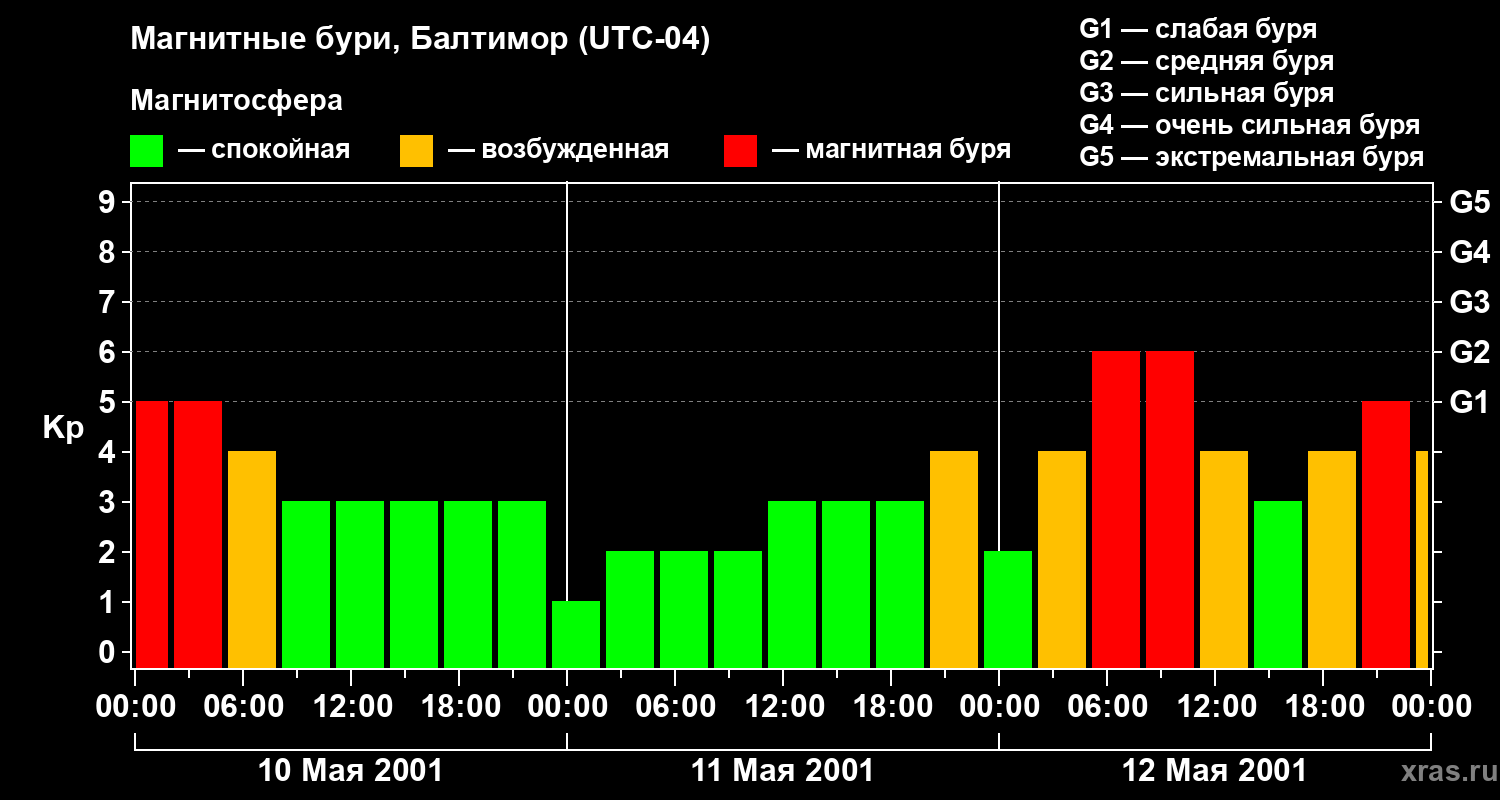
Task: Click the 'G4 — очень сильная буря' legend line
Action: pos(1250,125)
